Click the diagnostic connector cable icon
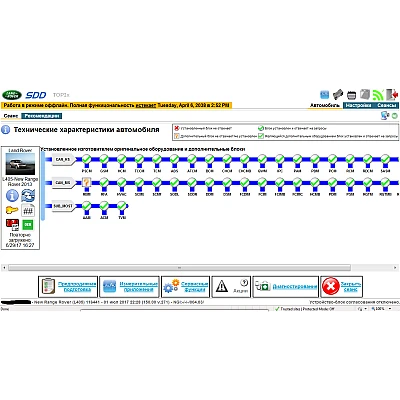 pos(338,94)
